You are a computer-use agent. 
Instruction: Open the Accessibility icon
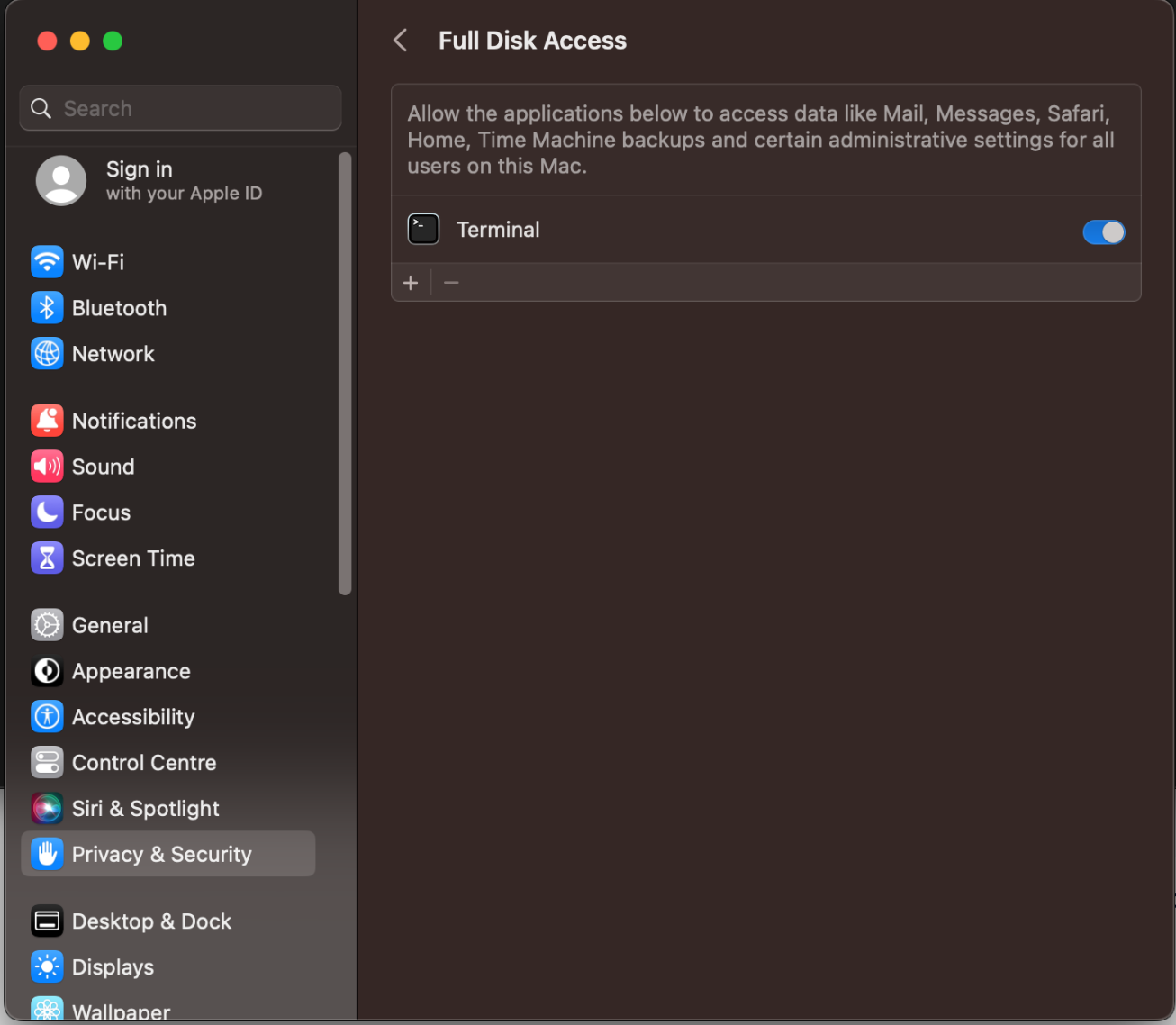click(x=47, y=717)
